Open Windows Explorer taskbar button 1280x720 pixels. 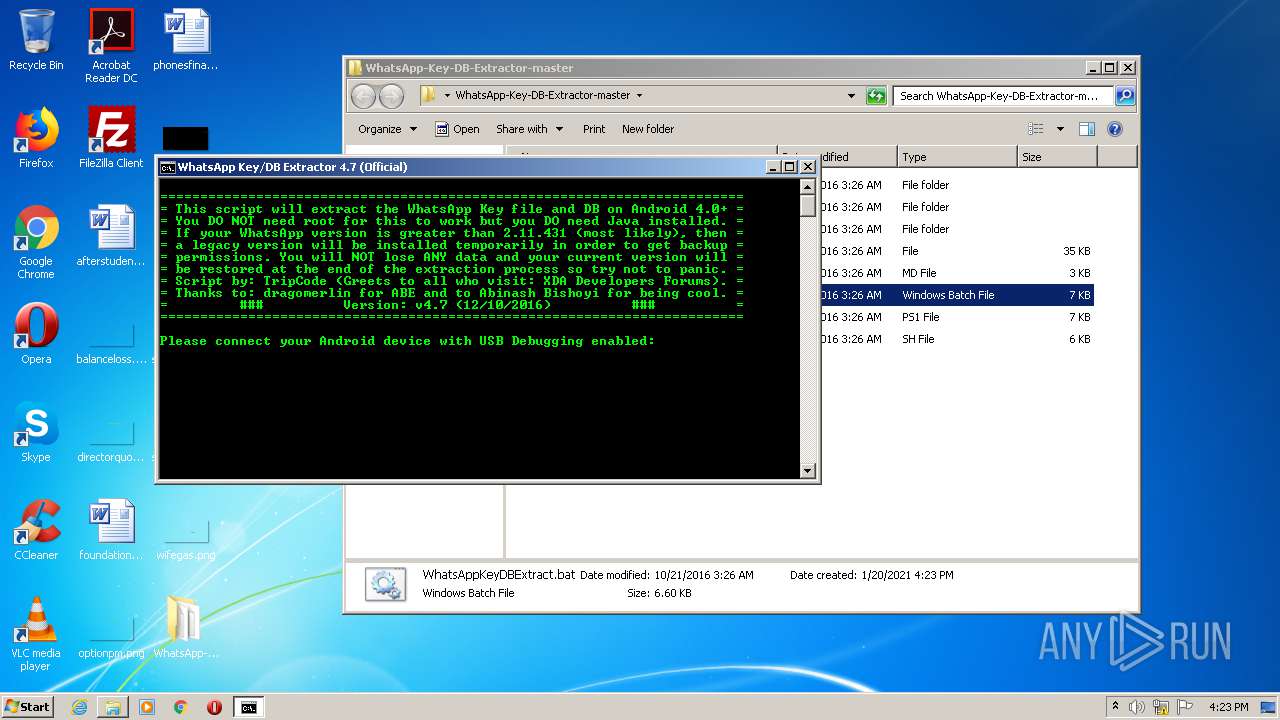coord(113,707)
